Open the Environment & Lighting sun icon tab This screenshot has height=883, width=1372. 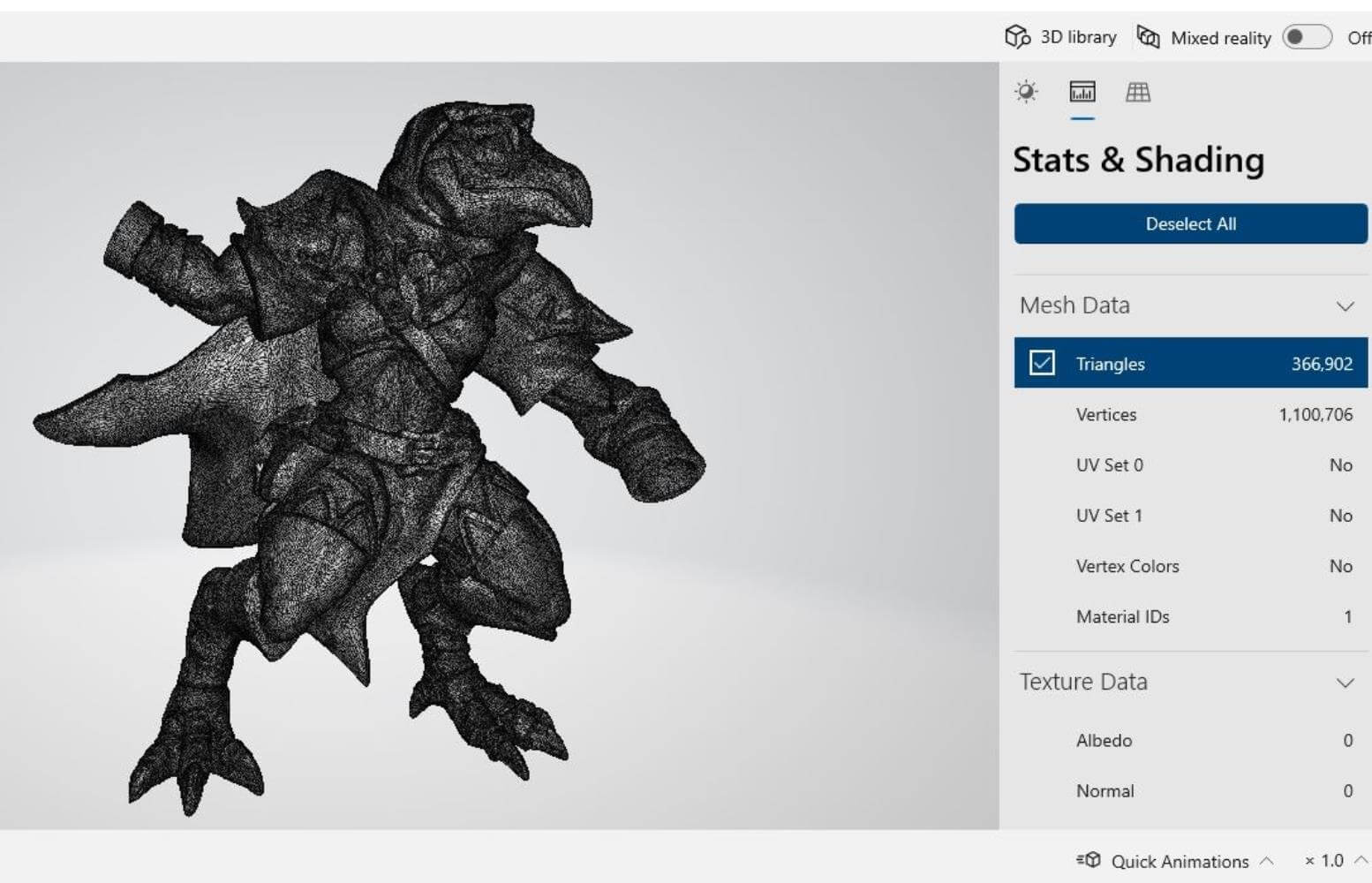point(1026,92)
